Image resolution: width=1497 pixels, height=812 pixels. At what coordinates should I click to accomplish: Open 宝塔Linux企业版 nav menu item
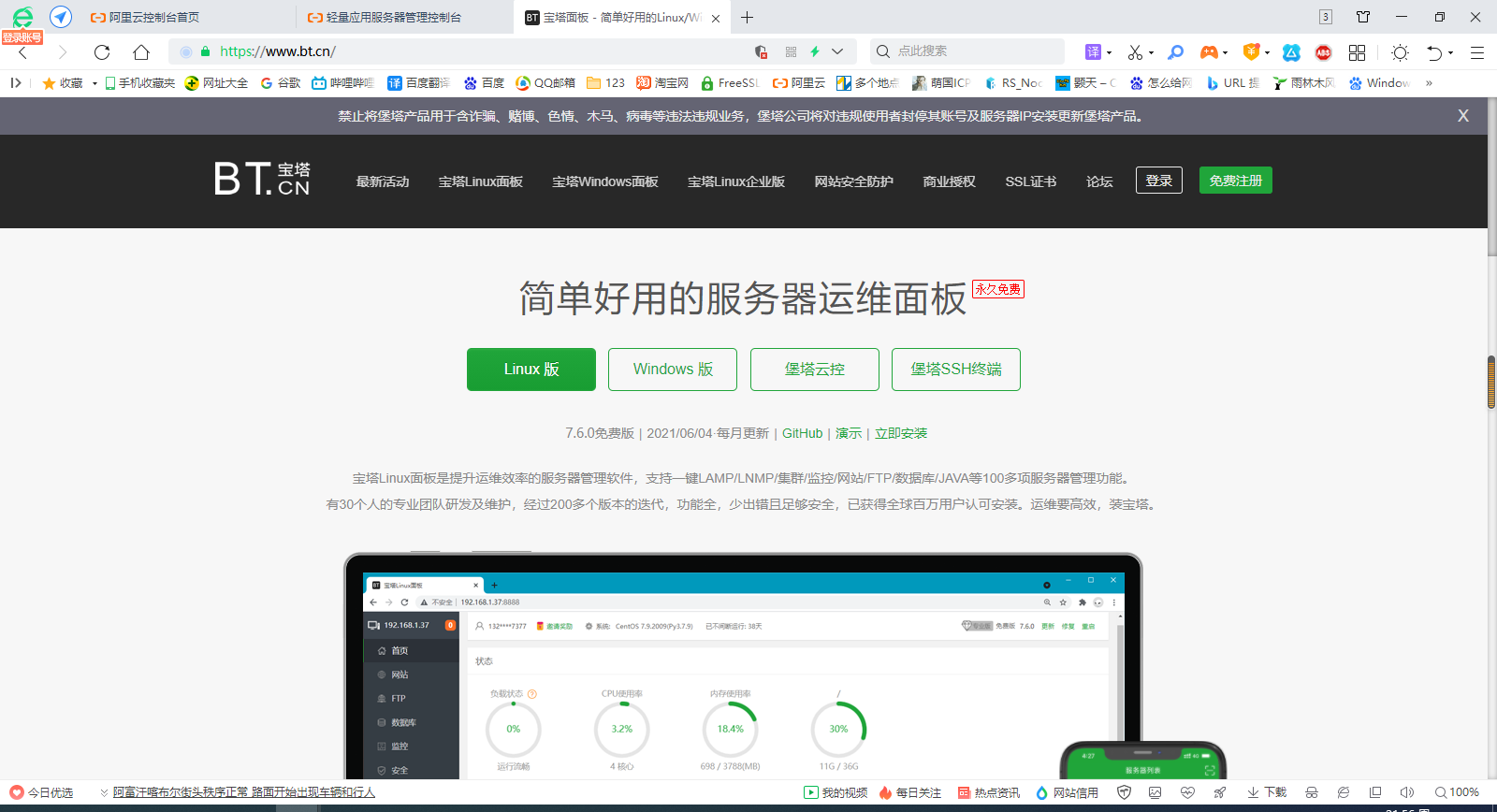point(736,181)
